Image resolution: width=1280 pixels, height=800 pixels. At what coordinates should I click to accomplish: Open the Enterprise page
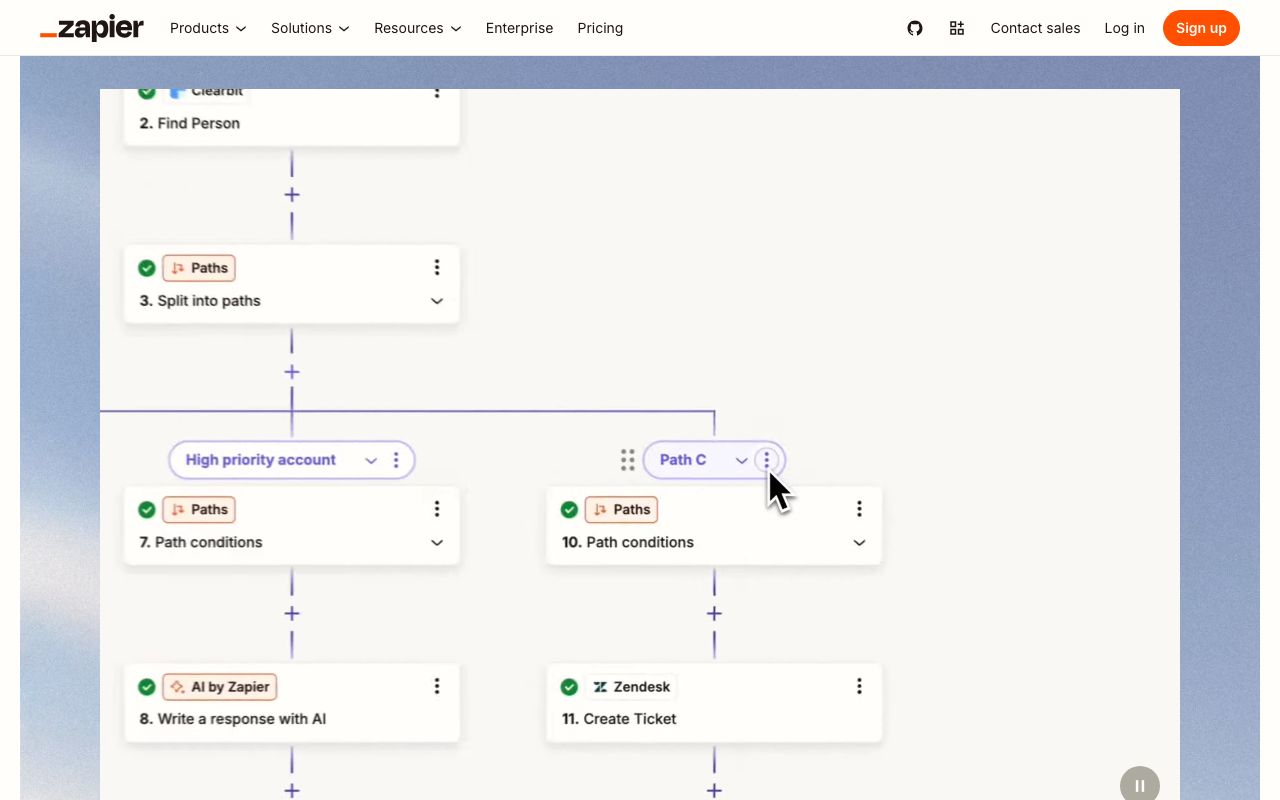519,28
